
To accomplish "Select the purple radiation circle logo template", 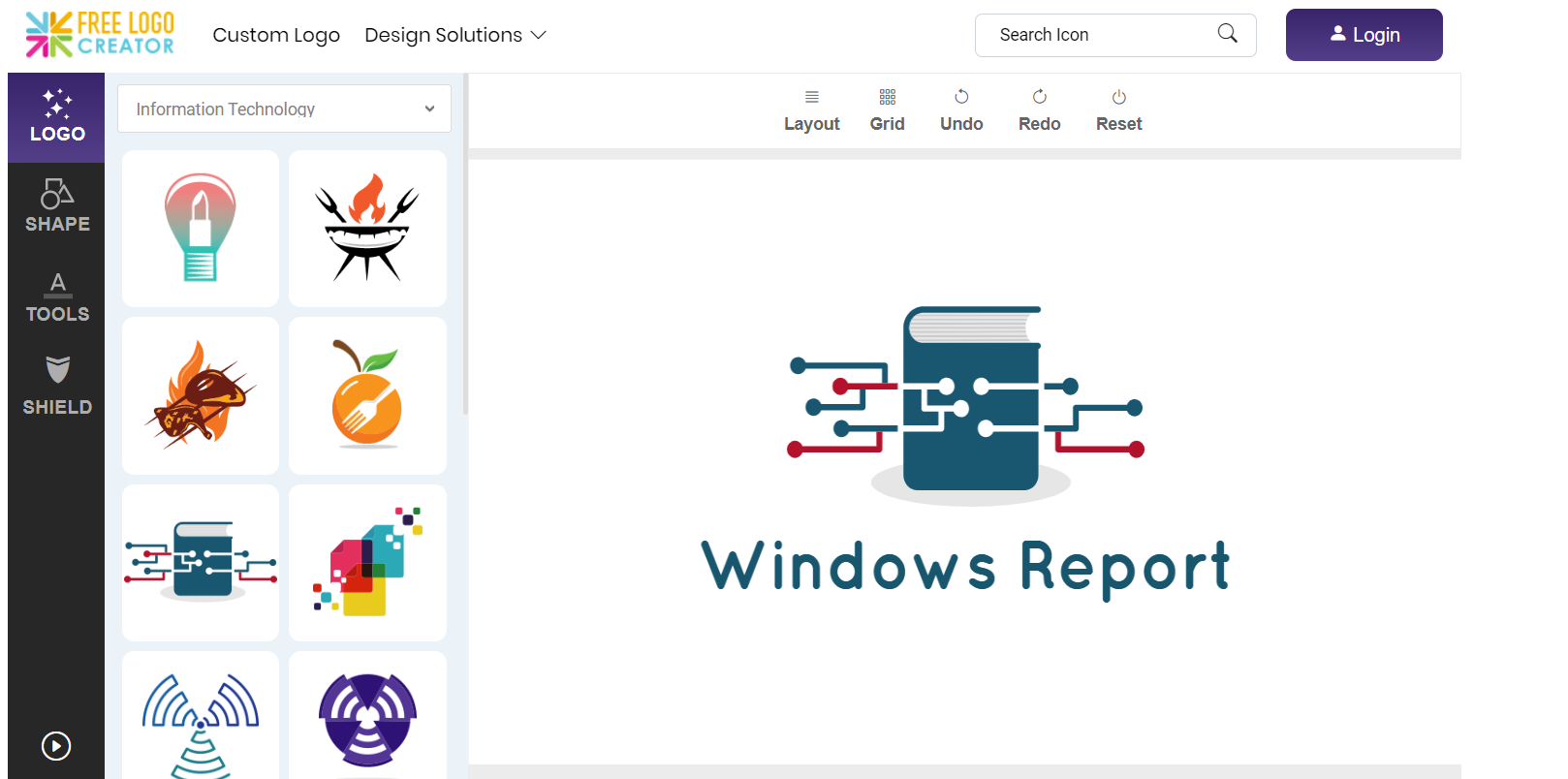I will coord(367,717).
